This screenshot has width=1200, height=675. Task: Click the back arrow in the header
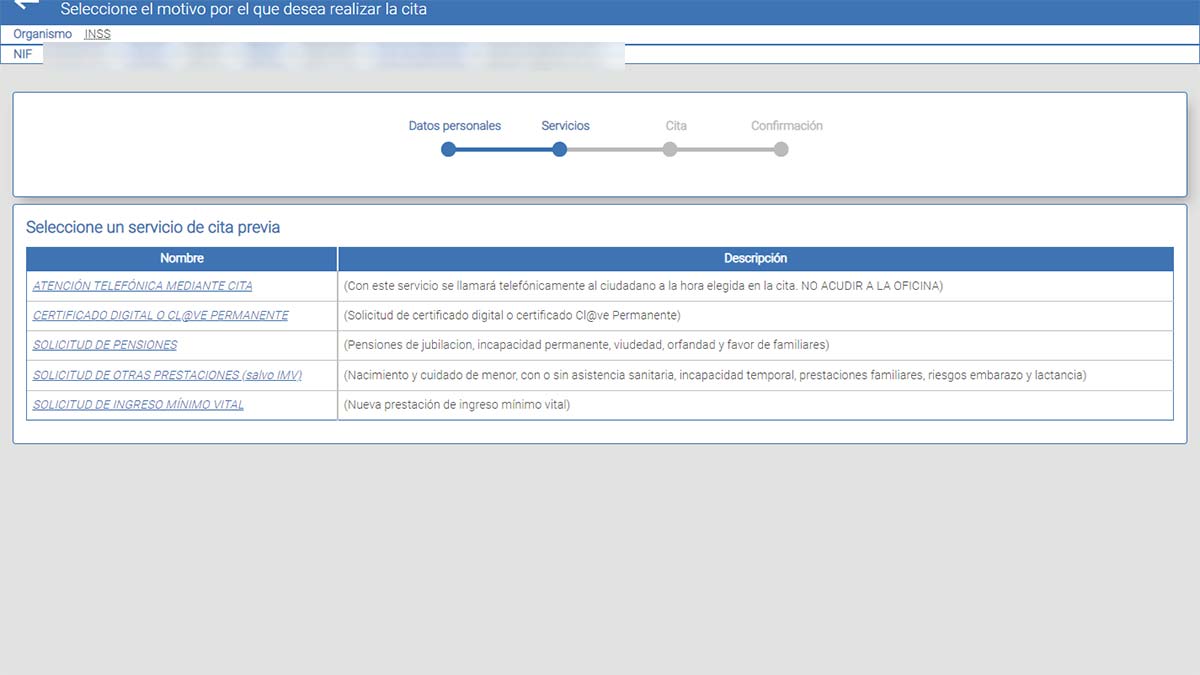(x=27, y=7)
